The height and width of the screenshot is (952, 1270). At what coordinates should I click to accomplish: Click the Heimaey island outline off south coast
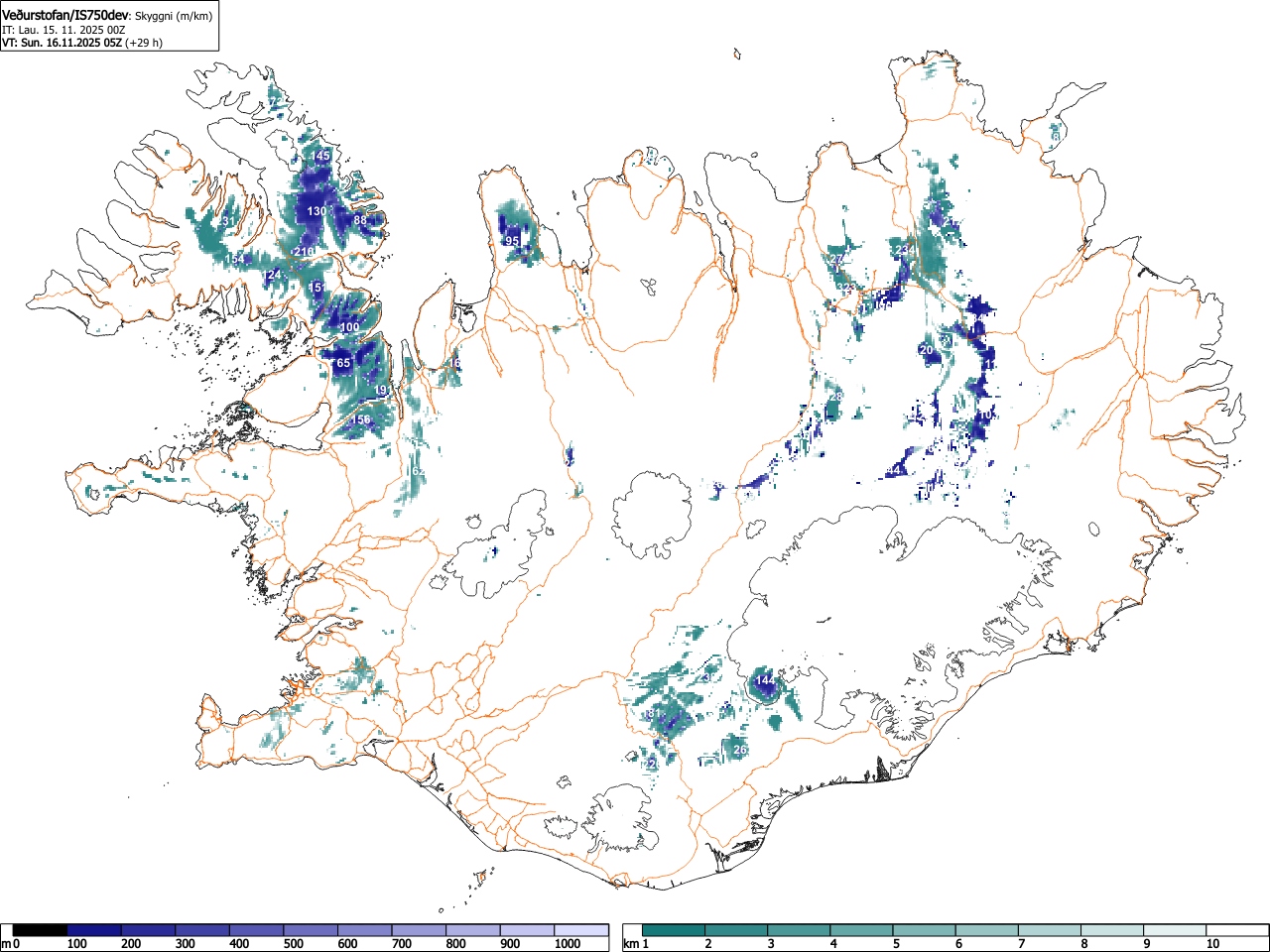[x=480, y=877]
